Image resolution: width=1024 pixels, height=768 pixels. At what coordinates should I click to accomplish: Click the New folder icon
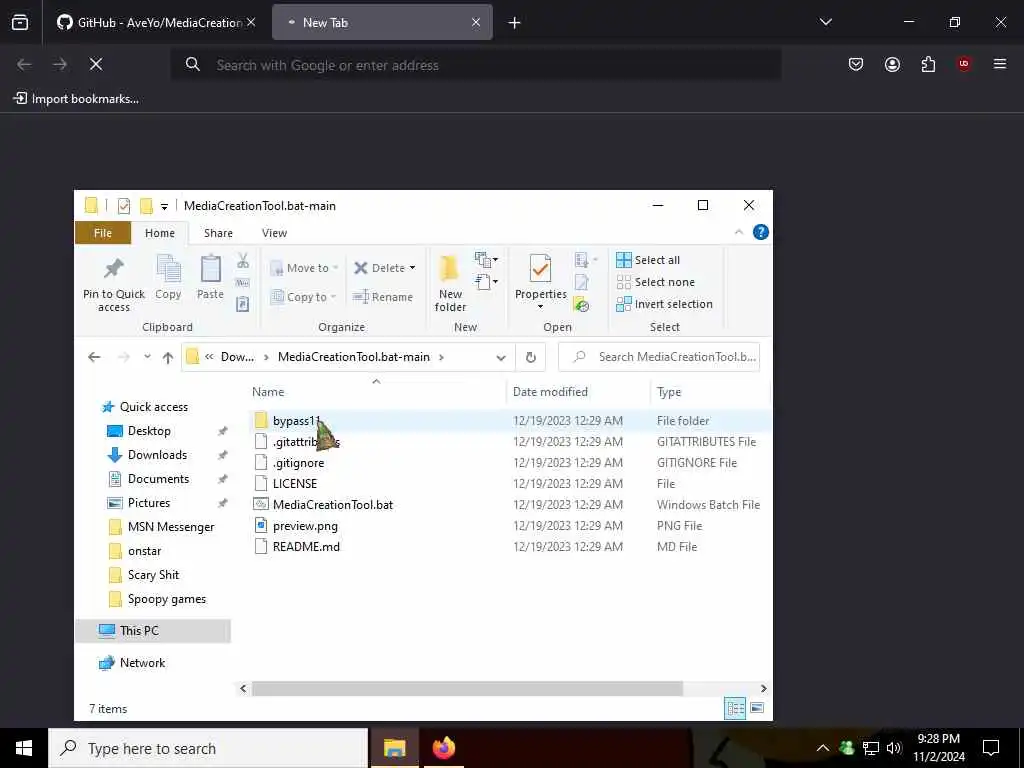pos(450,268)
